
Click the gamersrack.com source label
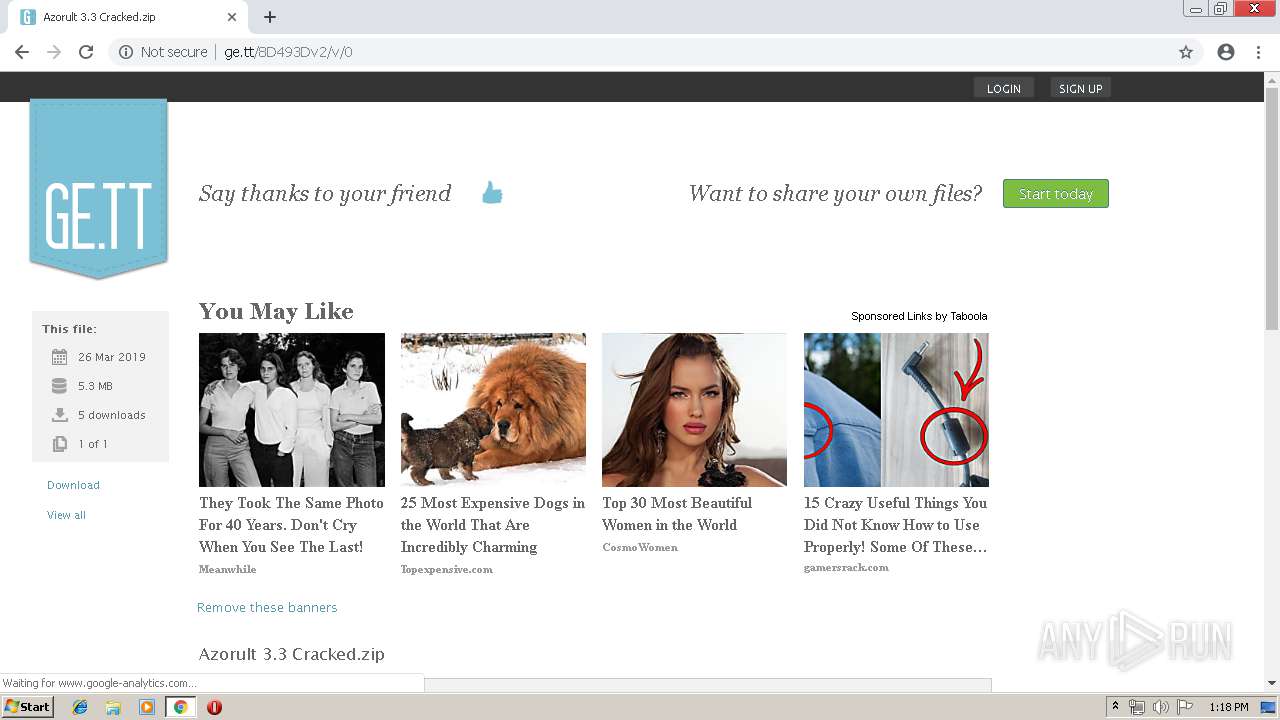pos(846,567)
